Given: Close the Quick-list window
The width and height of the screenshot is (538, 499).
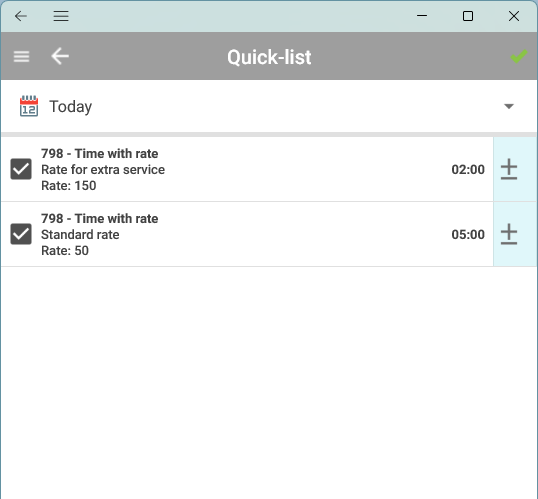Looking at the screenshot, I should 514,16.
